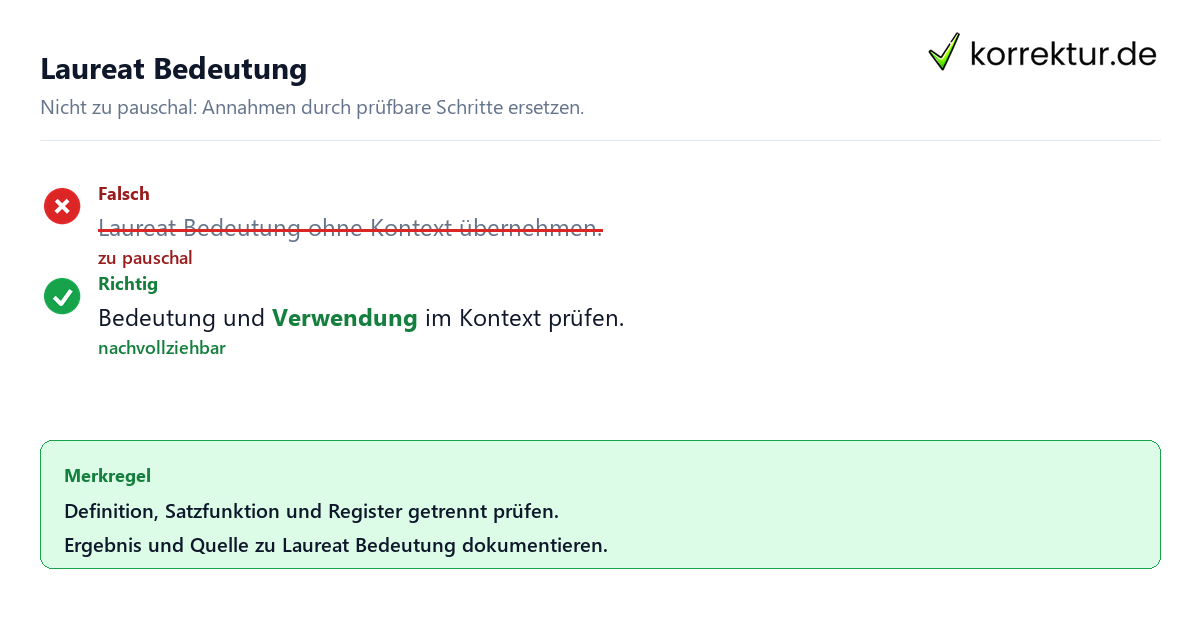Click the green Merkregel box background
This screenshot has width=1200, height=630.
[600, 505]
